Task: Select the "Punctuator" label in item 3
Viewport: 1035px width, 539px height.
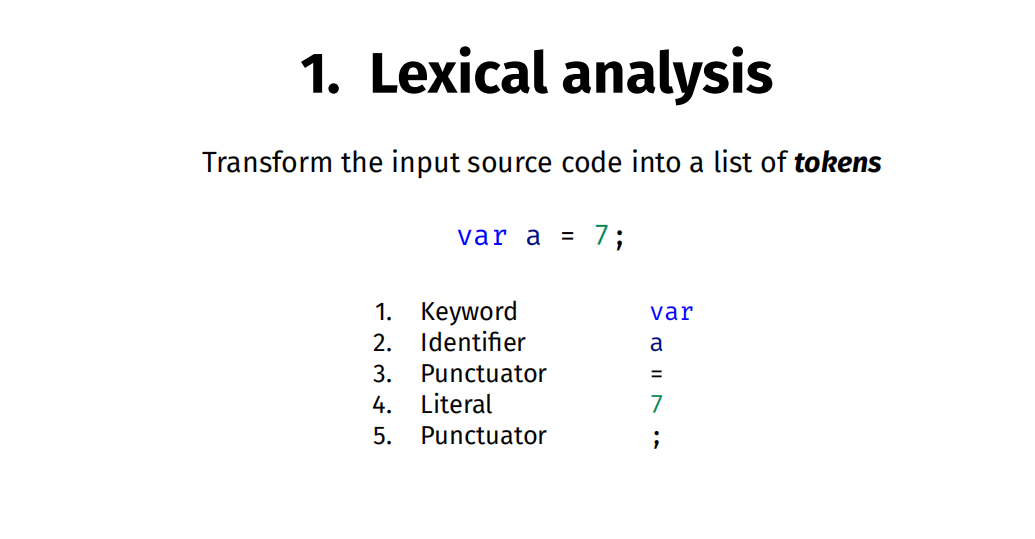Action: 483,374
